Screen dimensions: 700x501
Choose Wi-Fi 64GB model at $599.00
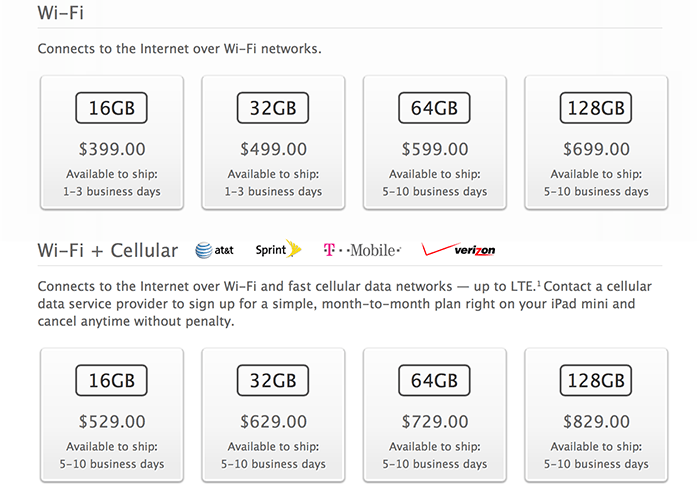click(x=435, y=142)
